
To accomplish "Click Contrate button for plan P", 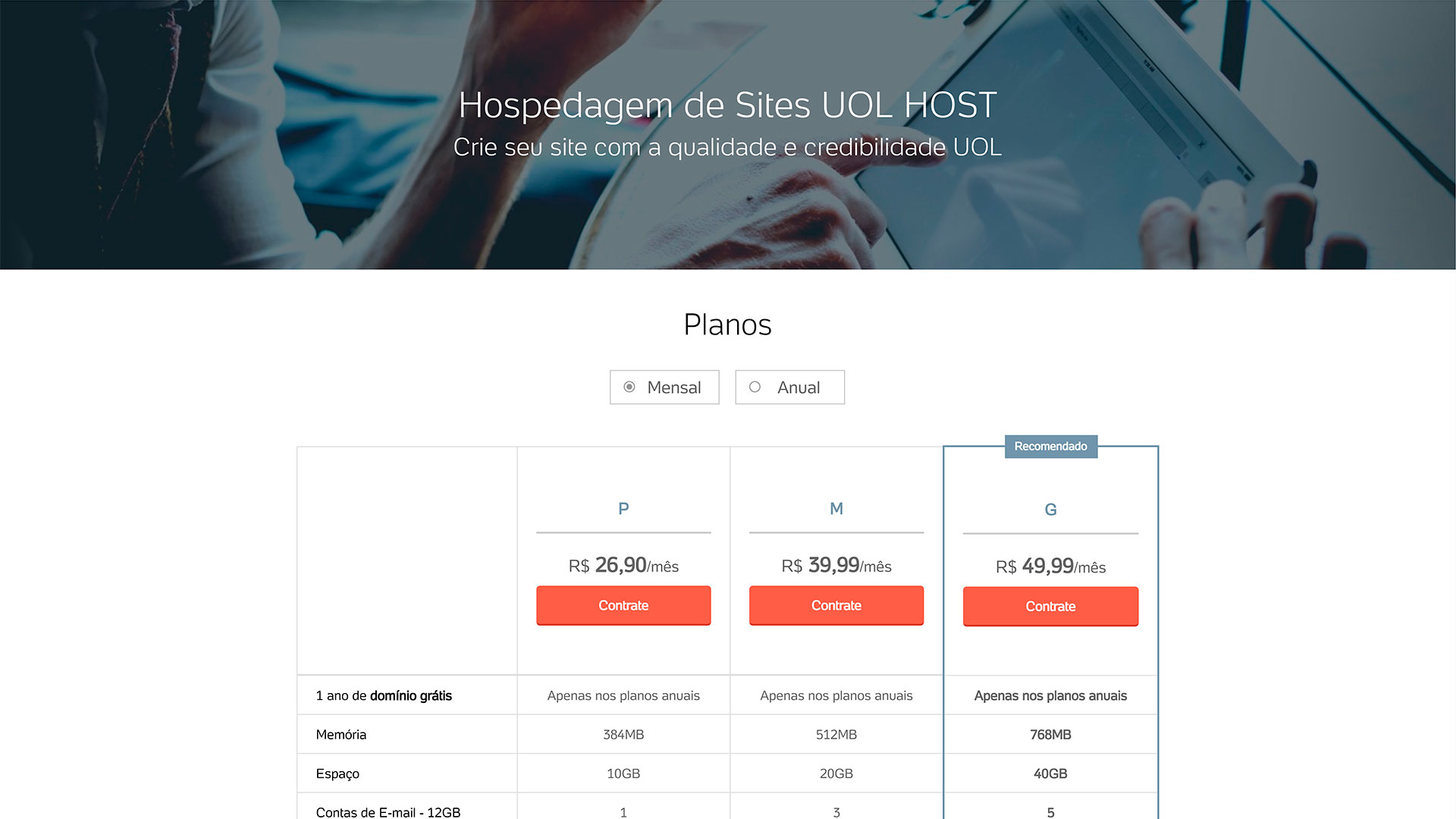I will click(x=623, y=604).
